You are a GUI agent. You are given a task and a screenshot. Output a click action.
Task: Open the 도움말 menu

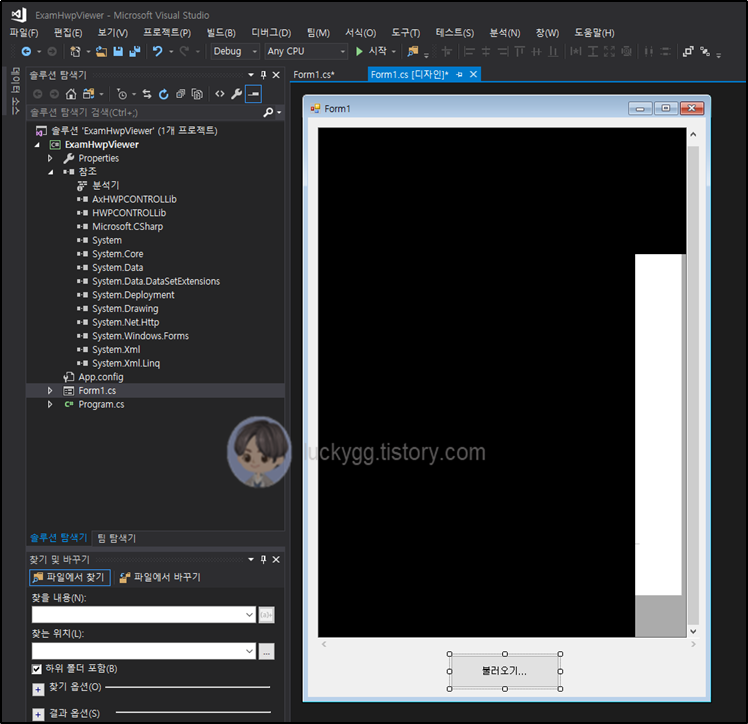594,33
